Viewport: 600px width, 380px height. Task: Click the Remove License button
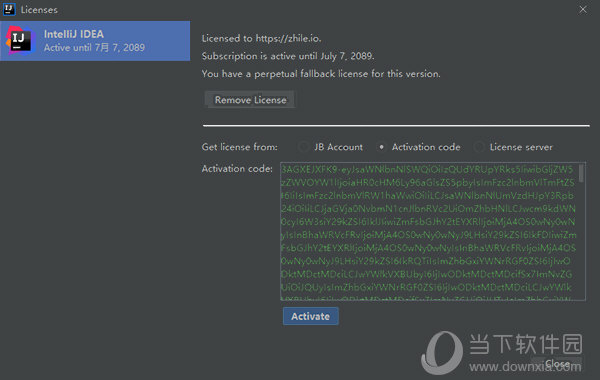tap(250, 100)
